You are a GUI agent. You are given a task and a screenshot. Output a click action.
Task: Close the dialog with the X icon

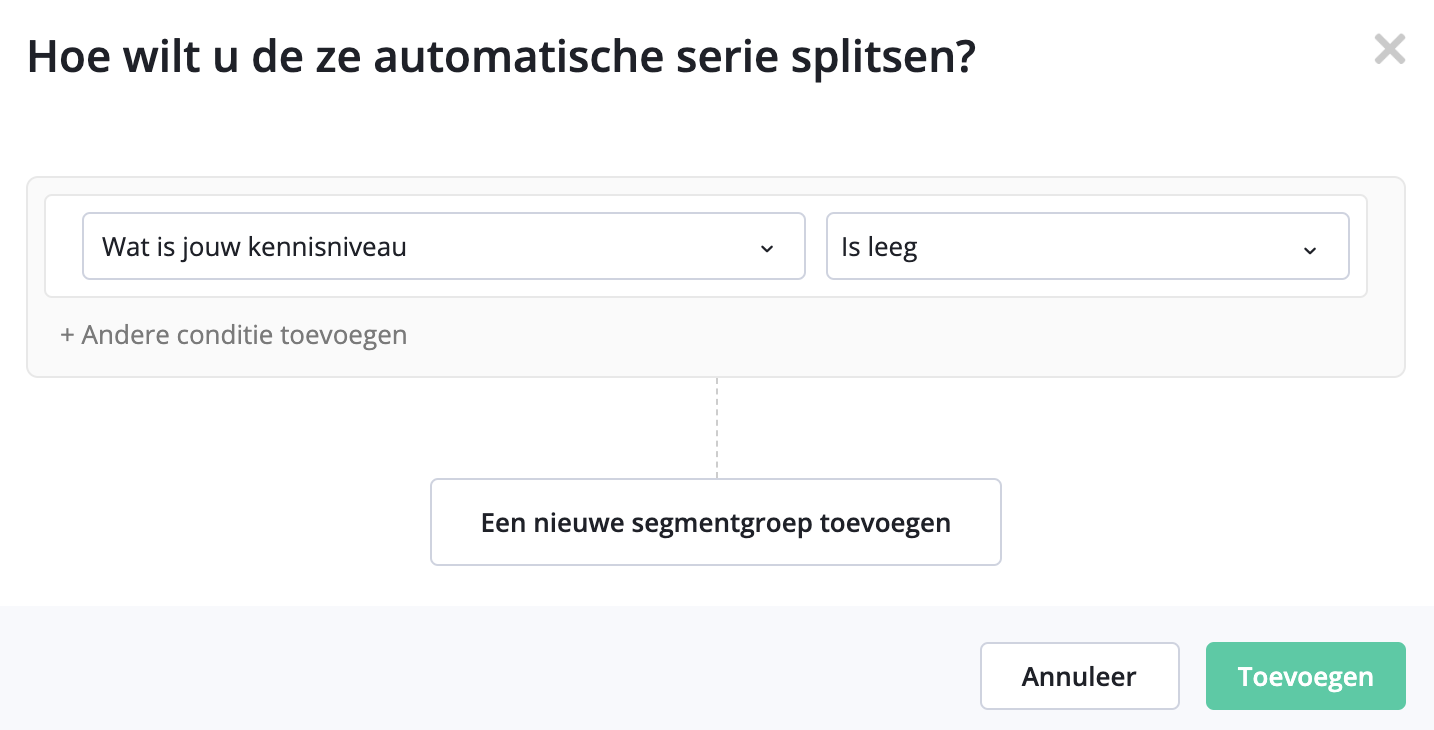1389,48
